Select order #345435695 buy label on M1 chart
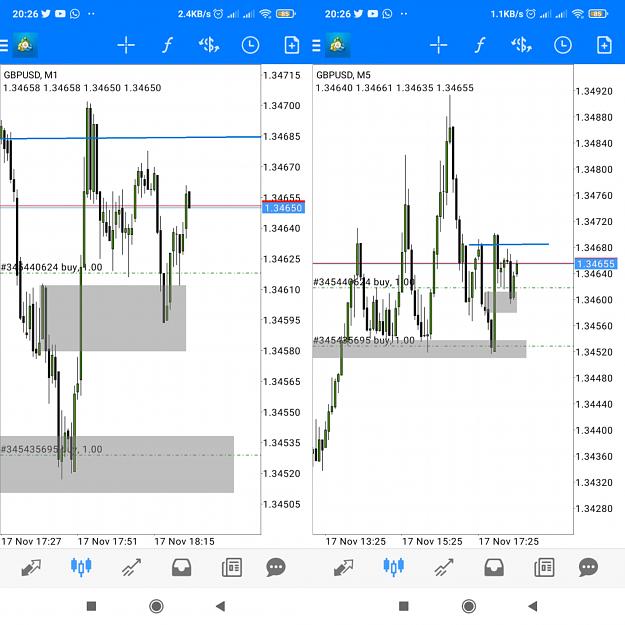The height and width of the screenshot is (625, 625). pos(52,449)
